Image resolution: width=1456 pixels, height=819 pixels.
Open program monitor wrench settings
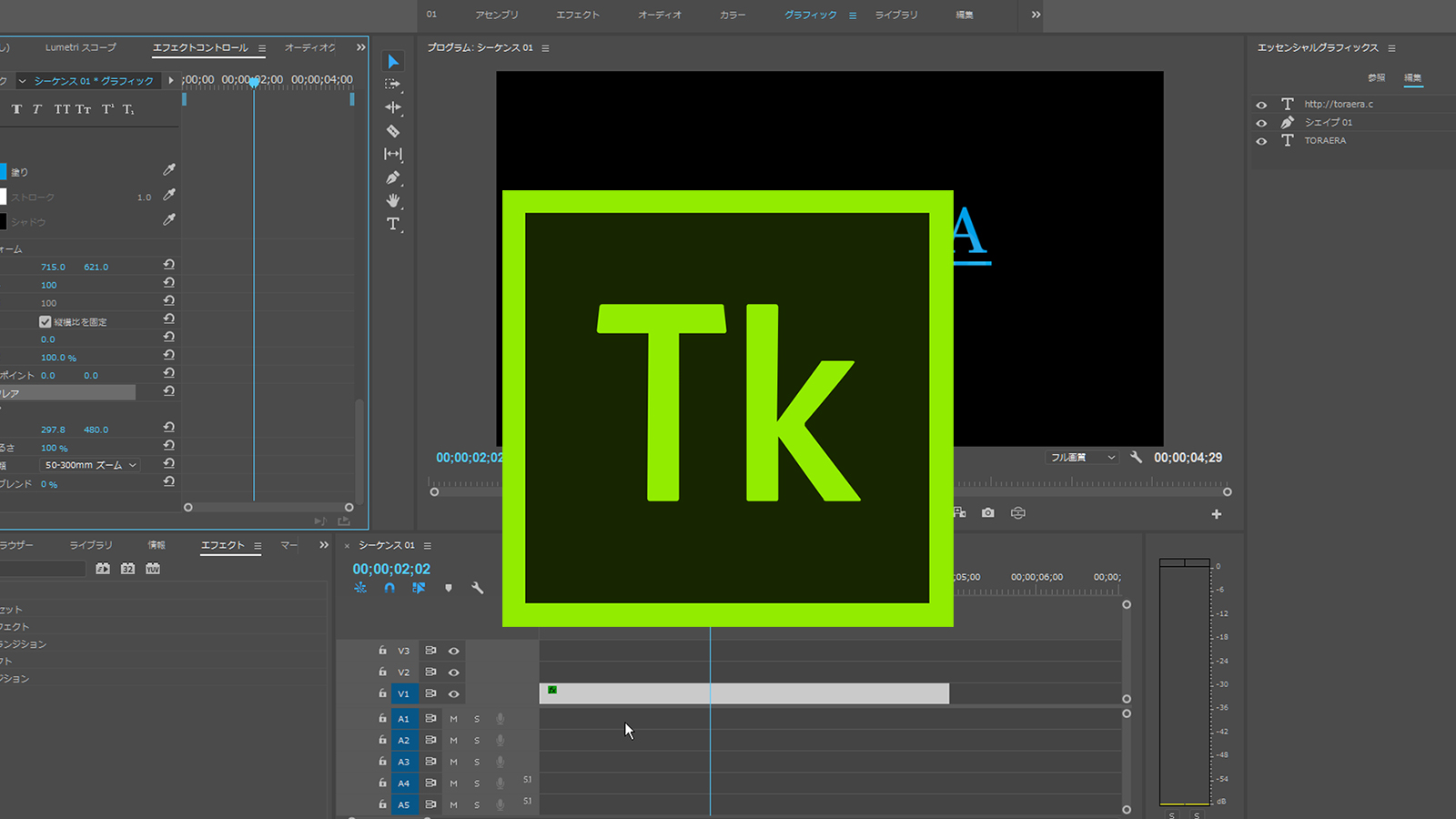pyautogui.click(x=1136, y=457)
